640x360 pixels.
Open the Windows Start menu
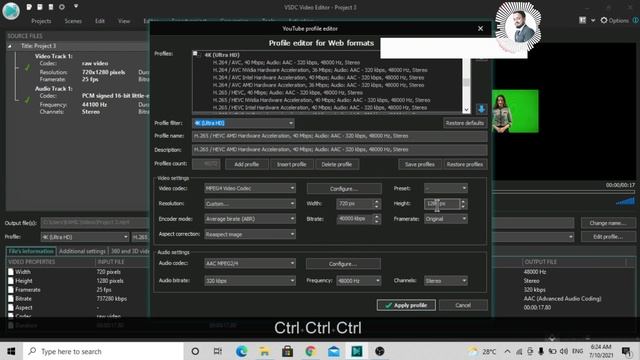click(x=11, y=351)
